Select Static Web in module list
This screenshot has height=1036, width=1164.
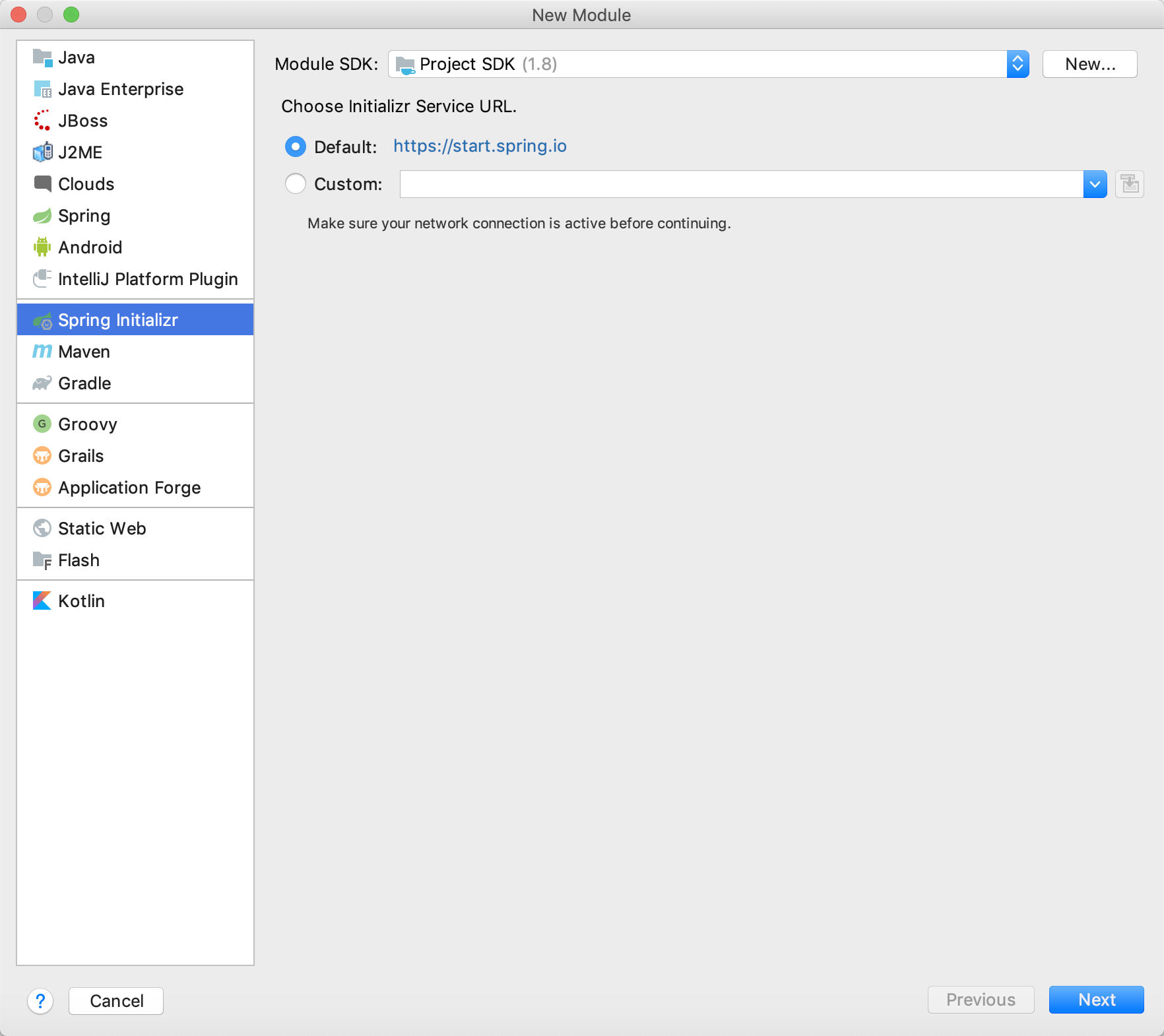pyautogui.click(x=102, y=529)
